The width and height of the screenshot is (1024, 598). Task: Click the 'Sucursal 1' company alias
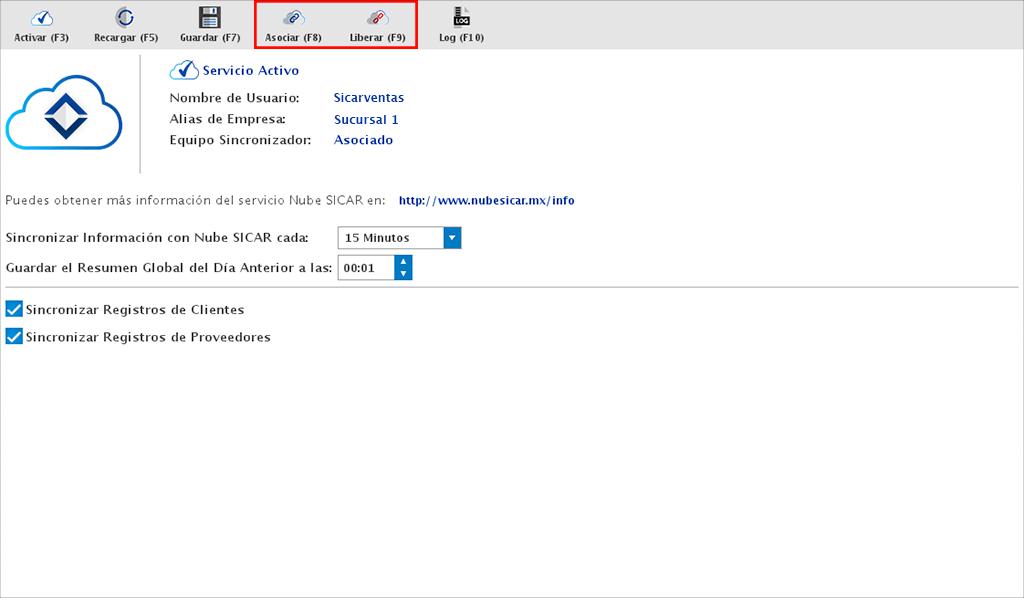[366, 120]
